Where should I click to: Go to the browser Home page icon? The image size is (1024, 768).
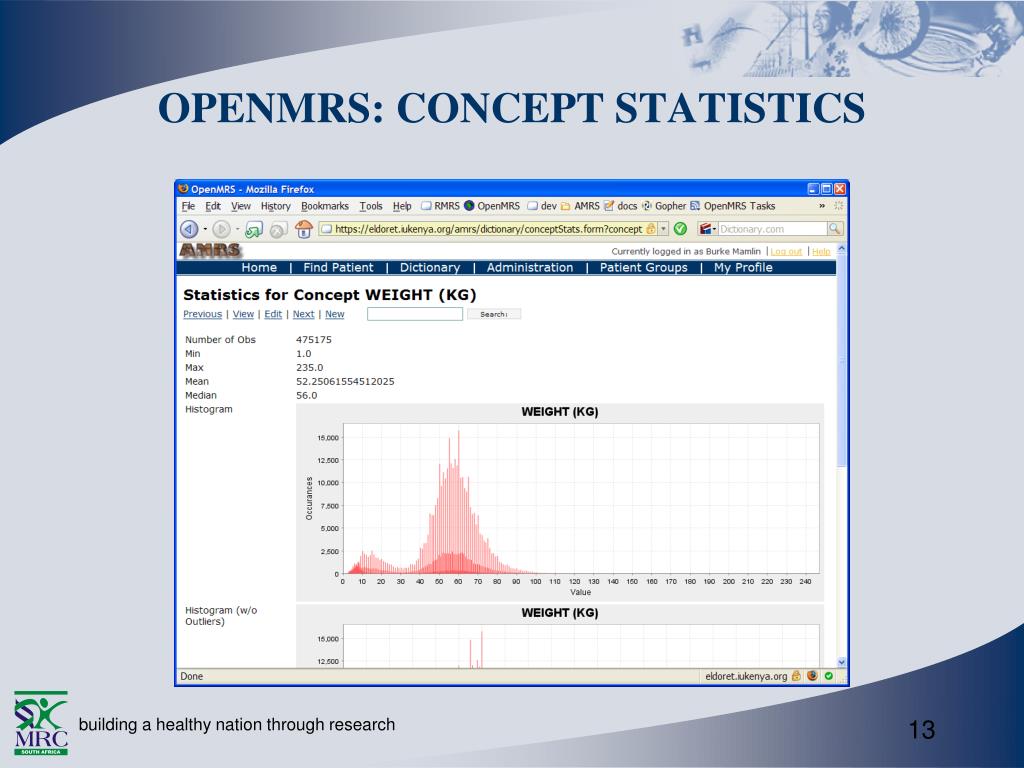pyautogui.click(x=304, y=229)
